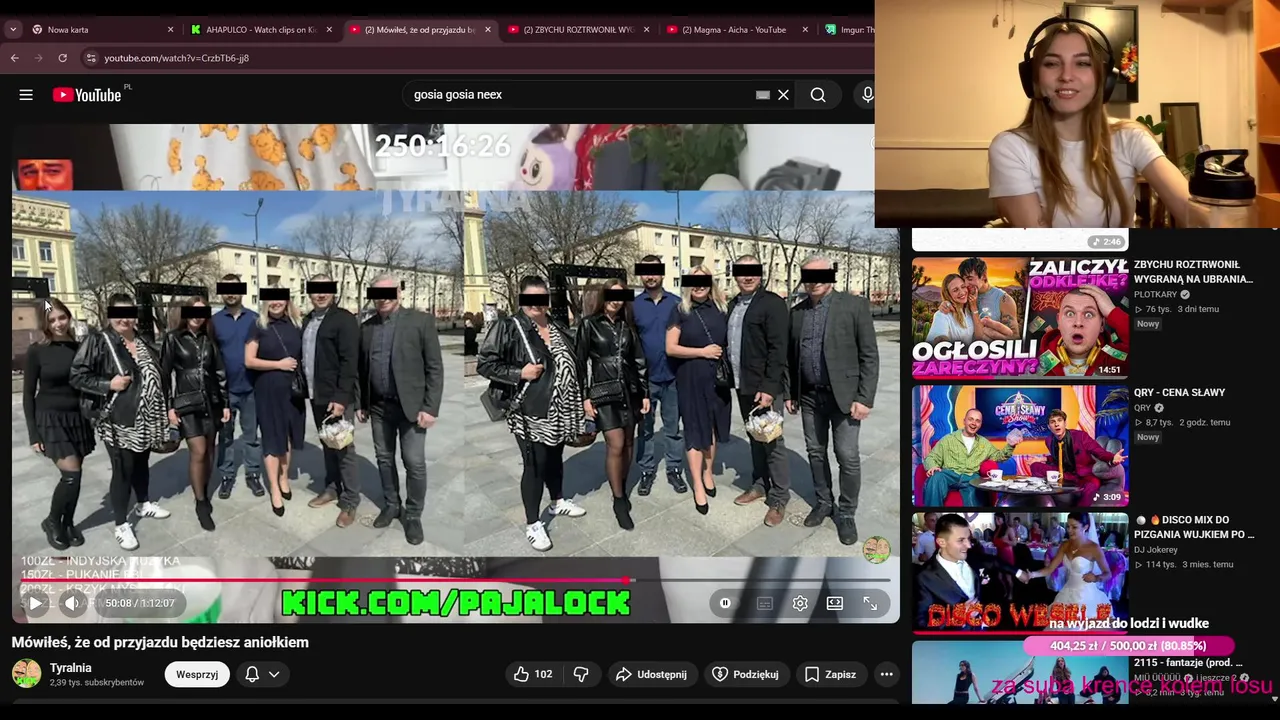Click the notification bell icon
Viewport: 1280px width, 720px height.
point(252,674)
